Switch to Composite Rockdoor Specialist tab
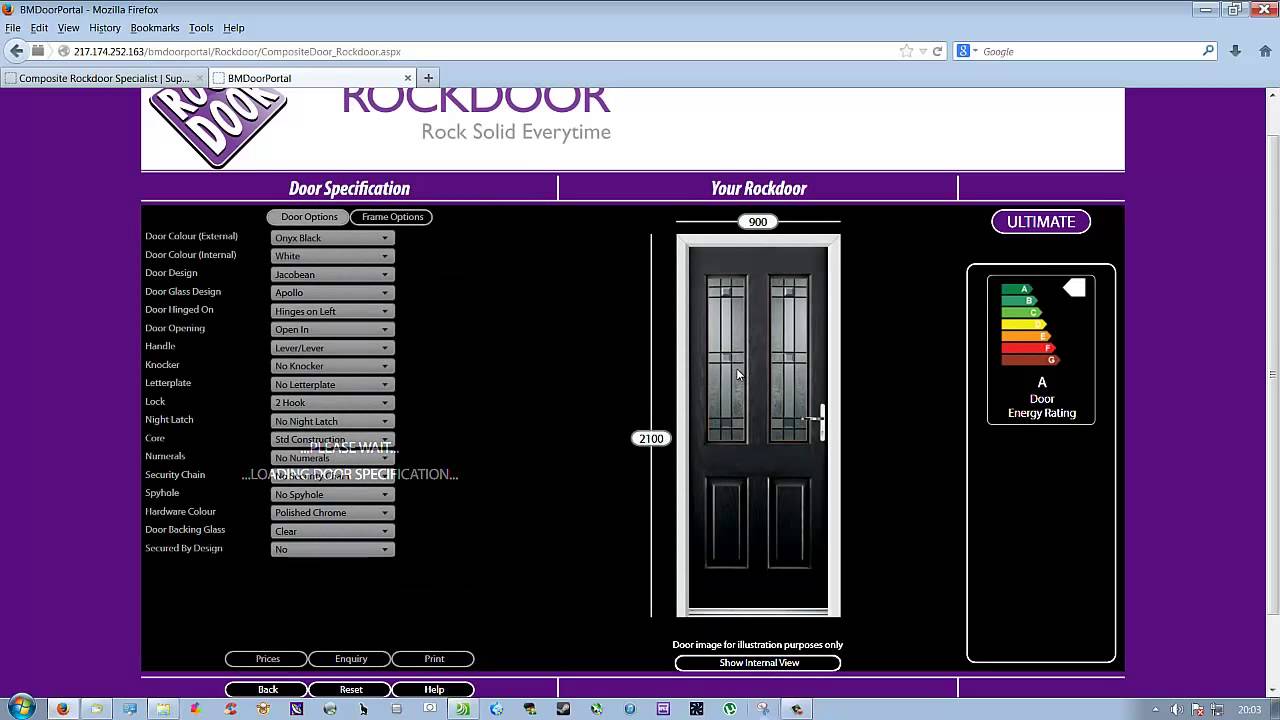 [105, 78]
